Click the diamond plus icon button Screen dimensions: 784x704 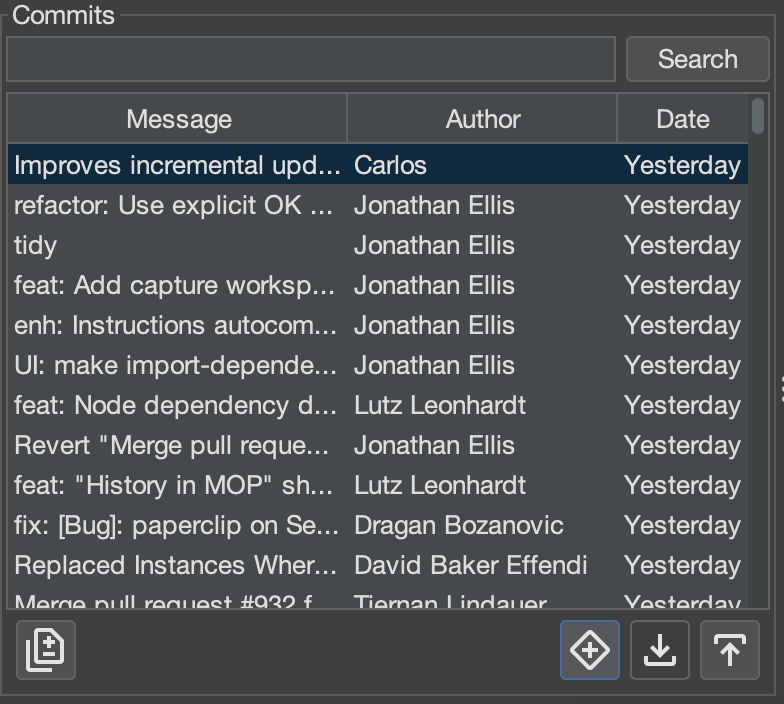pos(590,650)
